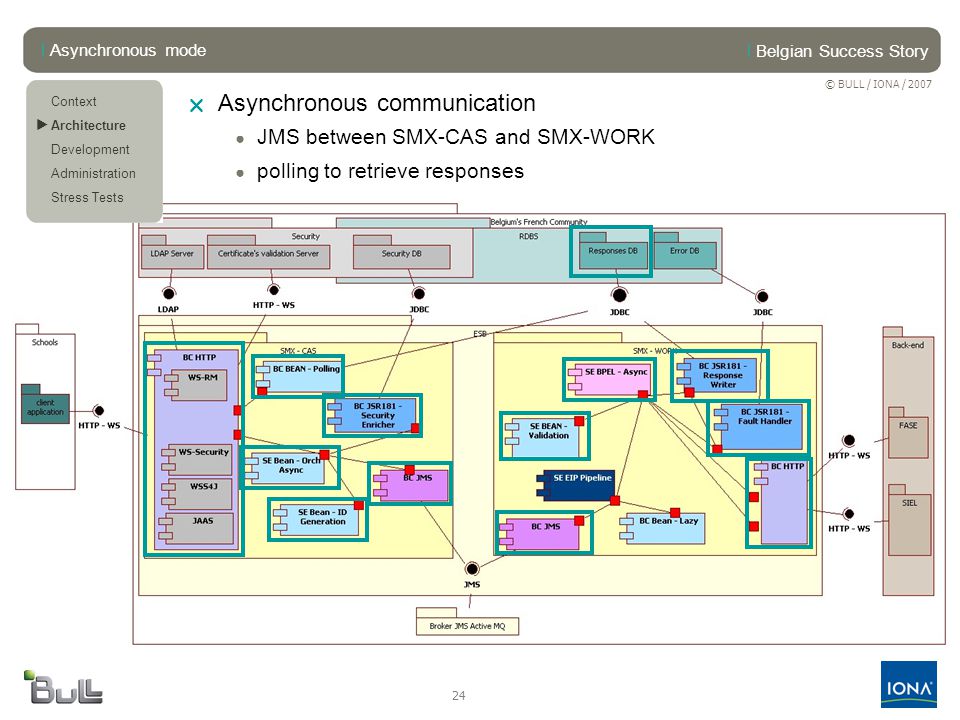Click the red port on BC BEAN - Polling

click(x=262, y=391)
